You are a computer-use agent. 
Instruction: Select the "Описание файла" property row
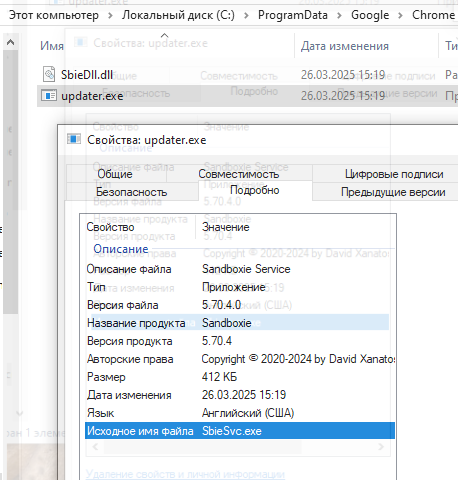(x=240, y=269)
